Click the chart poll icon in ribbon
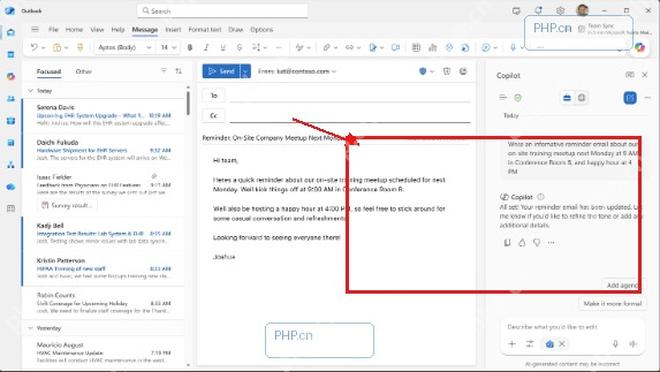Screen dimensions: 660x372 [x=432, y=48]
